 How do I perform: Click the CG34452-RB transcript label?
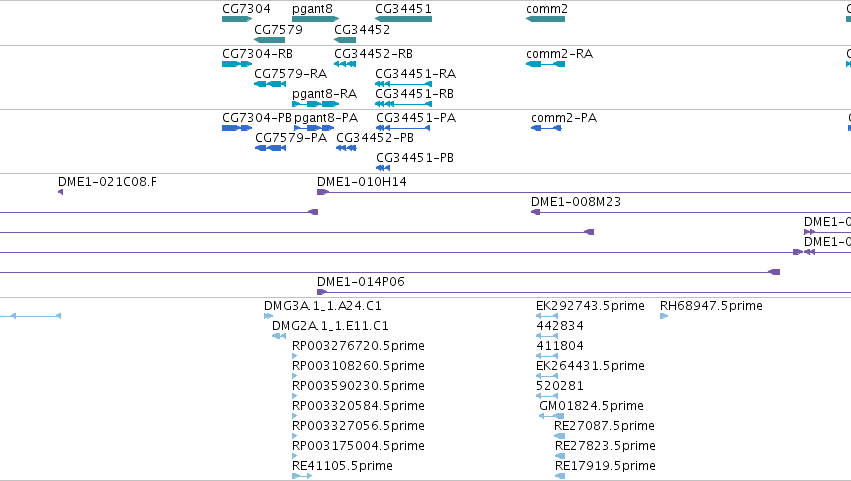click(x=373, y=54)
